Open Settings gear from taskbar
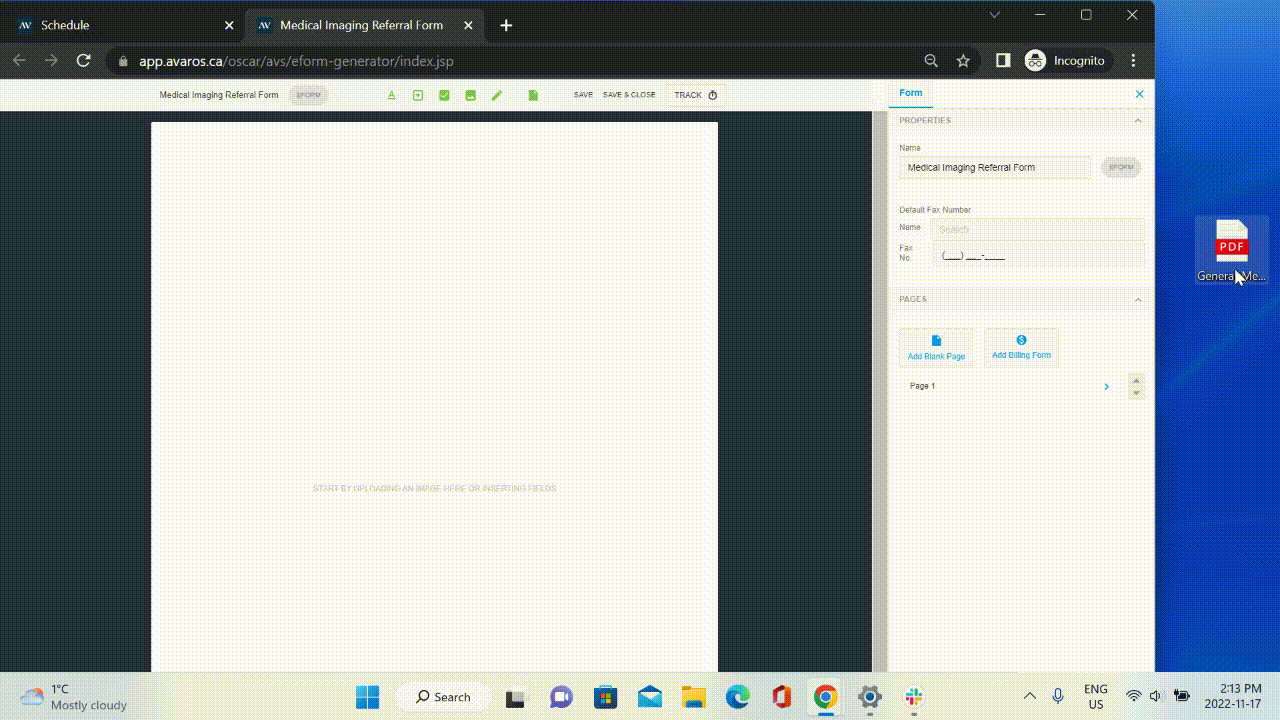This screenshot has height=720, width=1280. [870, 697]
